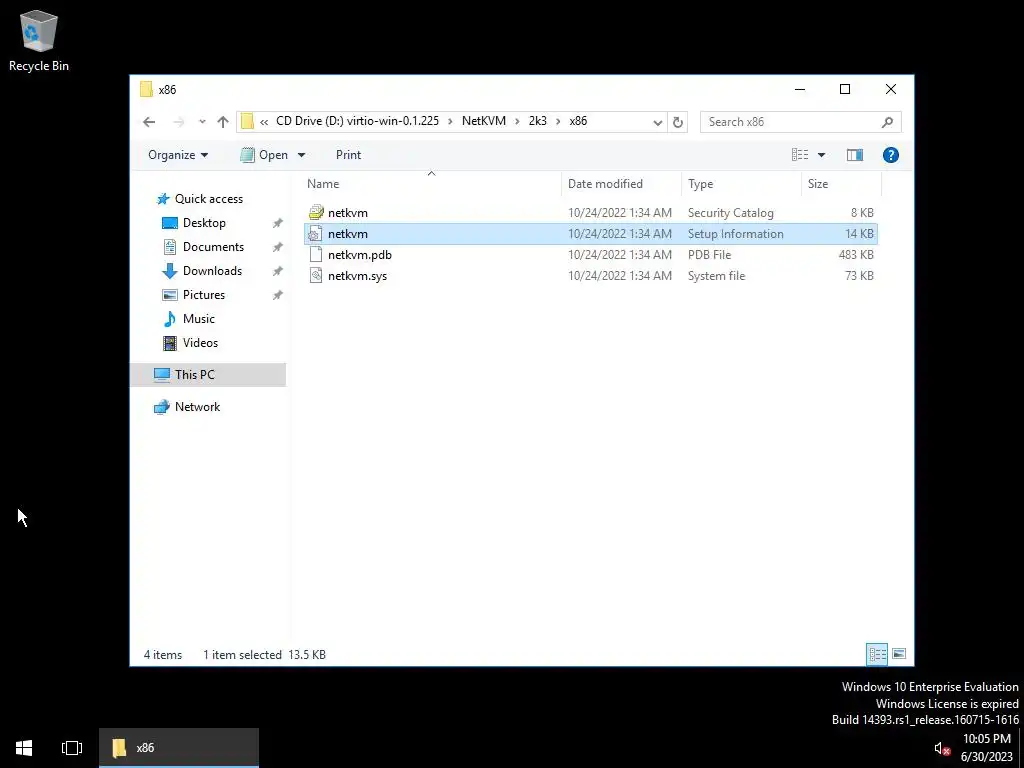The width and height of the screenshot is (1024, 768).
Task: Click pin icon beside Pictures
Action: [278, 295]
